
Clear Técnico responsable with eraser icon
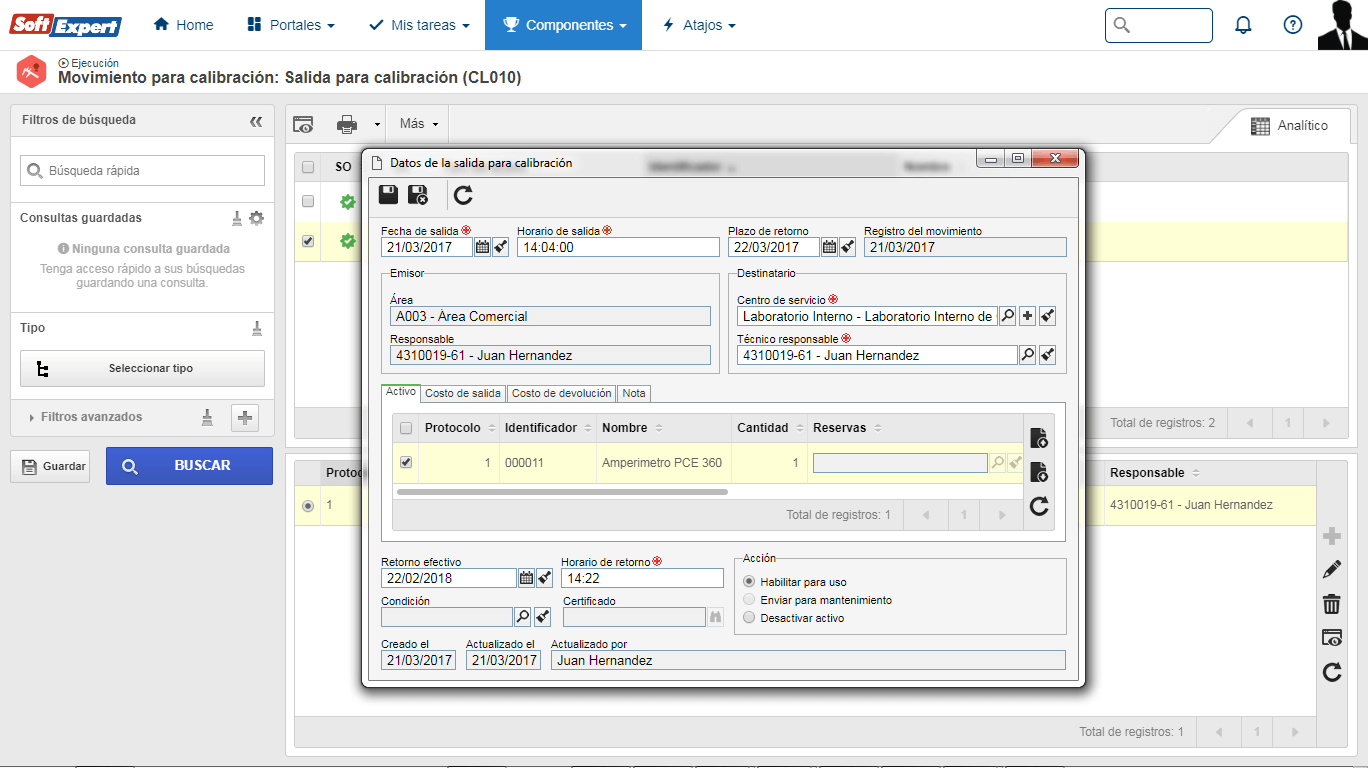tap(1047, 355)
